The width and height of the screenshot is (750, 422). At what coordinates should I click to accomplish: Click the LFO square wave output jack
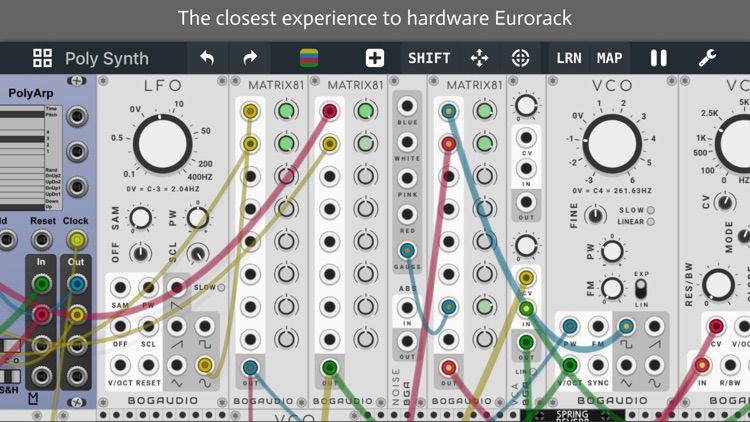205,326
